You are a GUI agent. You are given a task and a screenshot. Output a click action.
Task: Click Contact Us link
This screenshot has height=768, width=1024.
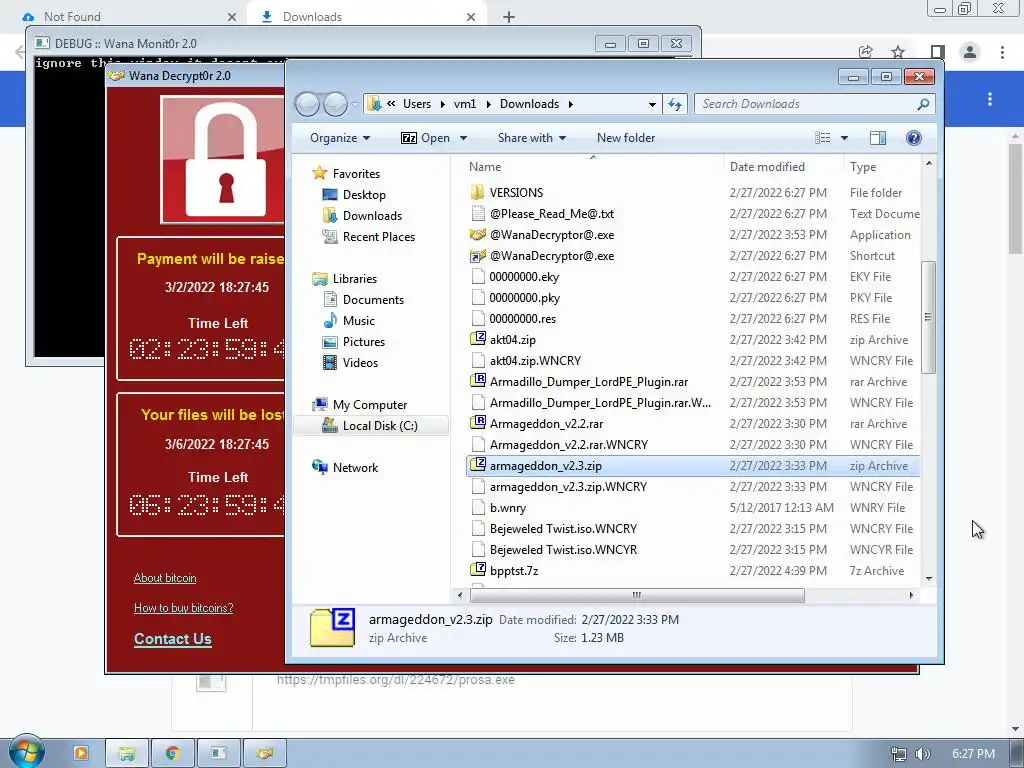[172, 639]
